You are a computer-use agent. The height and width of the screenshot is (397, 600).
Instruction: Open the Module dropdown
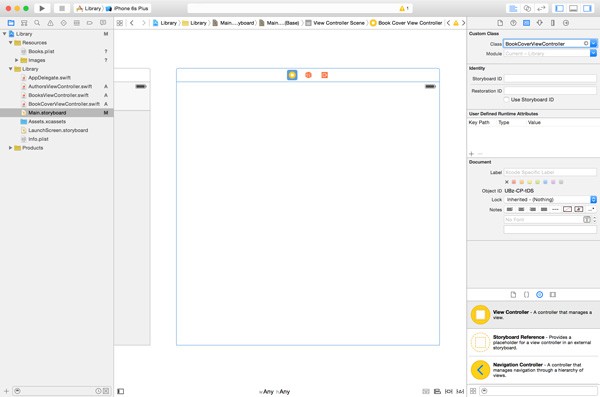coord(593,54)
